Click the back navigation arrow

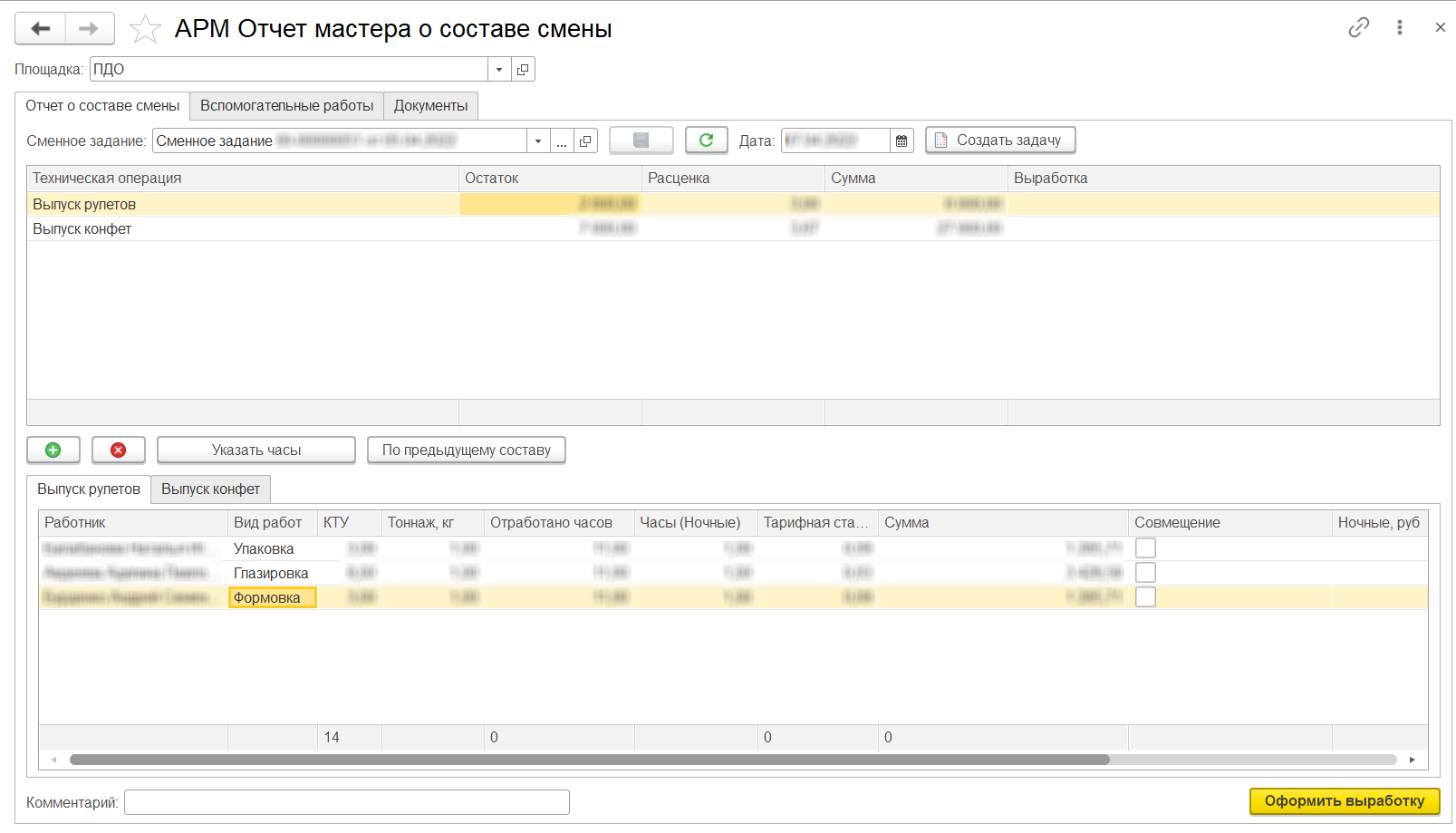(41, 29)
